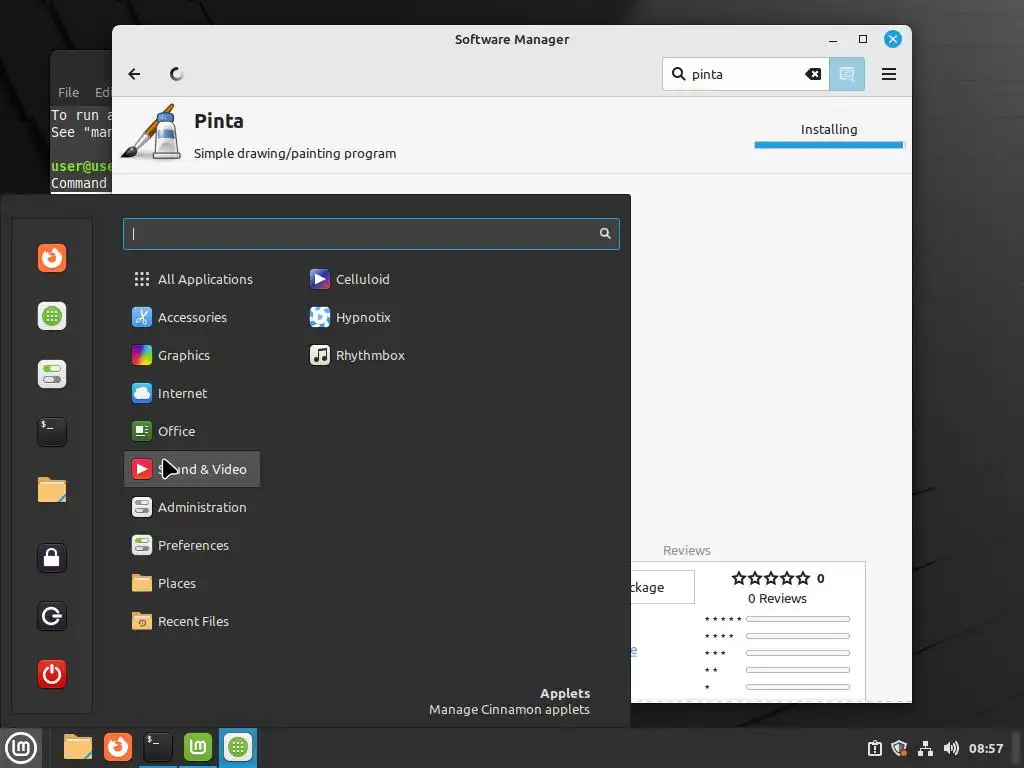The height and width of the screenshot is (768, 1024).
Task: Select All Applications category
Action: 192,280
